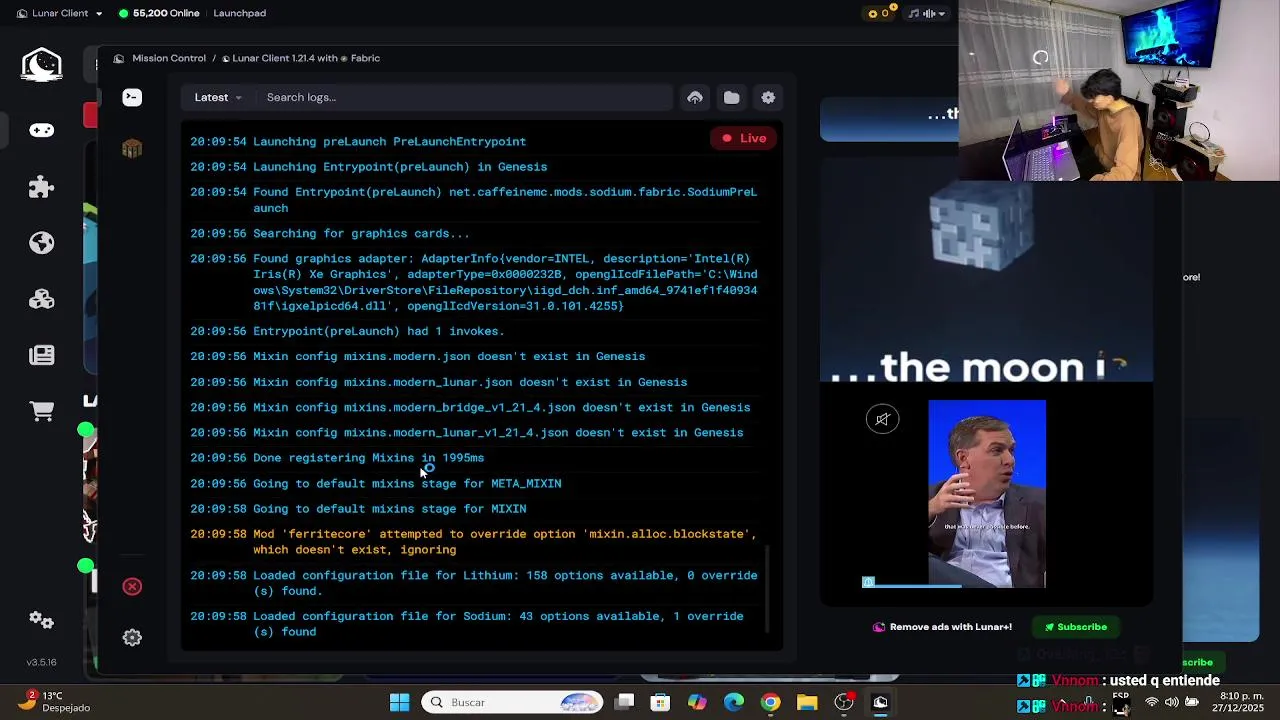Open the Windows Start menu
The width and height of the screenshot is (1280, 720).
(399, 702)
